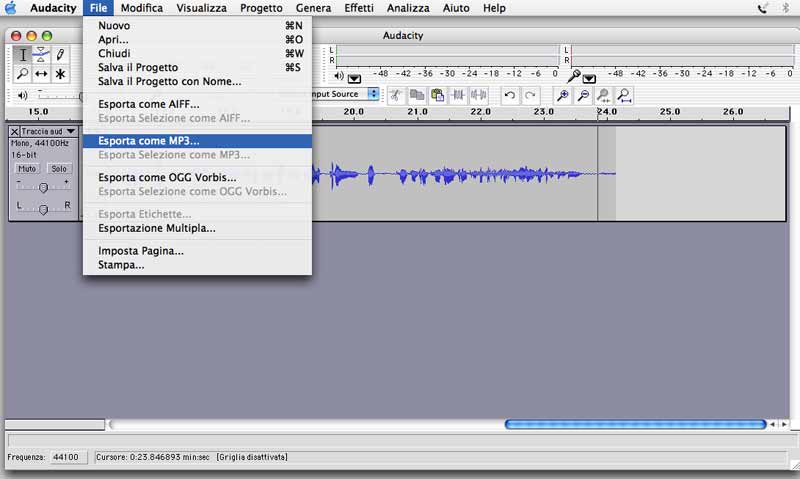
Task: Adjust the track gain slider
Action: pyautogui.click(x=43, y=188)
